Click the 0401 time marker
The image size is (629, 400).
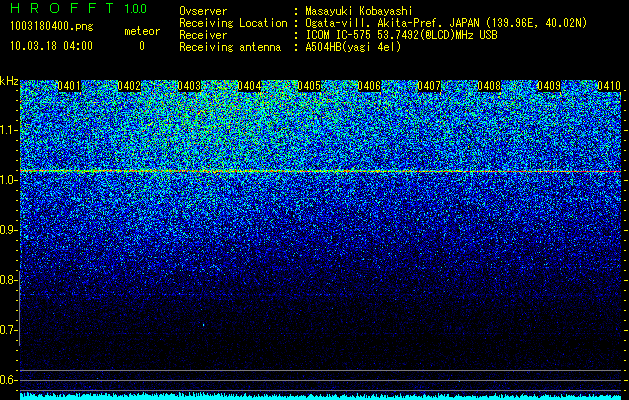pos(69,86)
